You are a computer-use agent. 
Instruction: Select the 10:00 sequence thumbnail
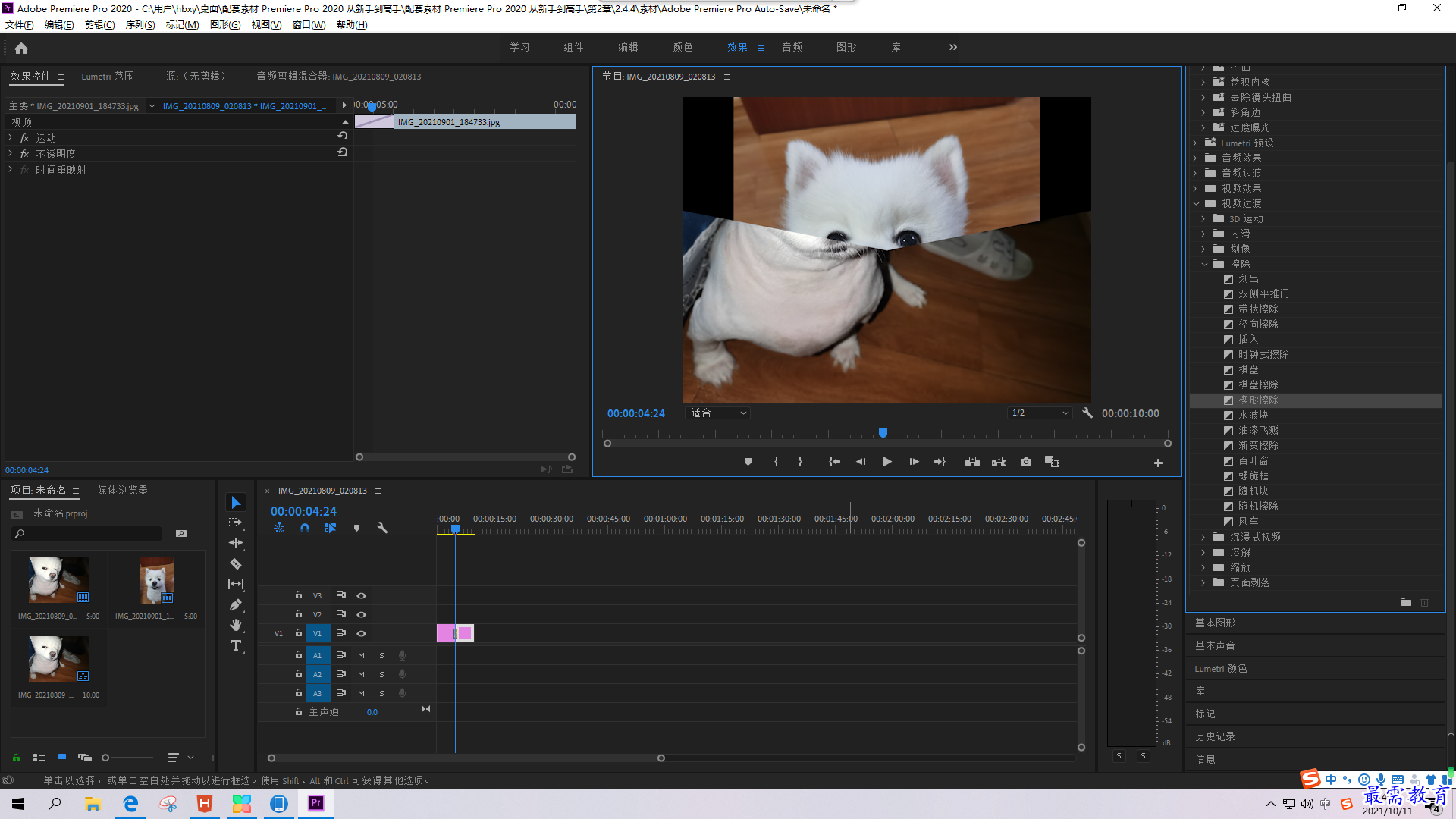click(58, 659)
